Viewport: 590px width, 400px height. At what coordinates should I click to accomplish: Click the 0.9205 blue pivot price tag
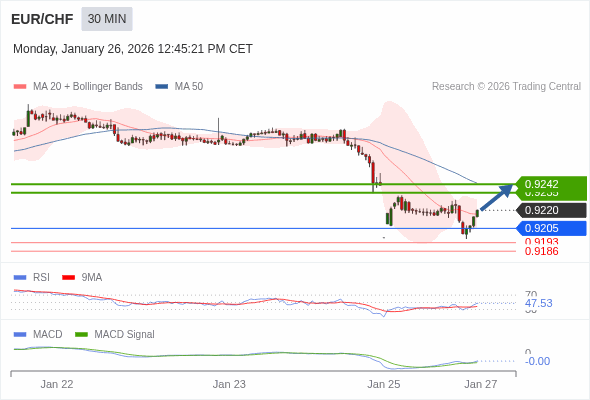coord(551,228)
